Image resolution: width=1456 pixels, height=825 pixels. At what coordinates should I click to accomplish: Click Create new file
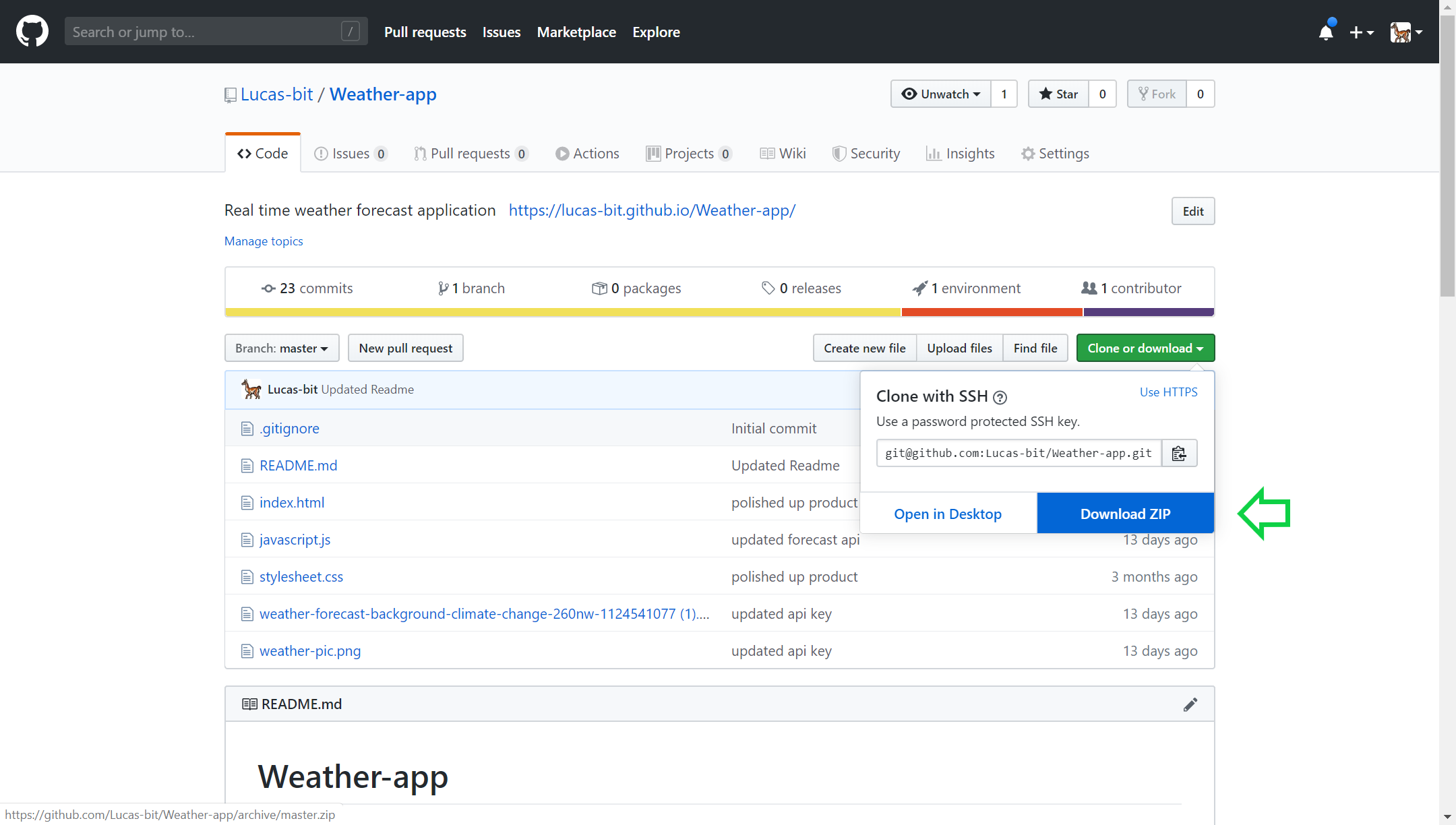click(x=865, y=348)
